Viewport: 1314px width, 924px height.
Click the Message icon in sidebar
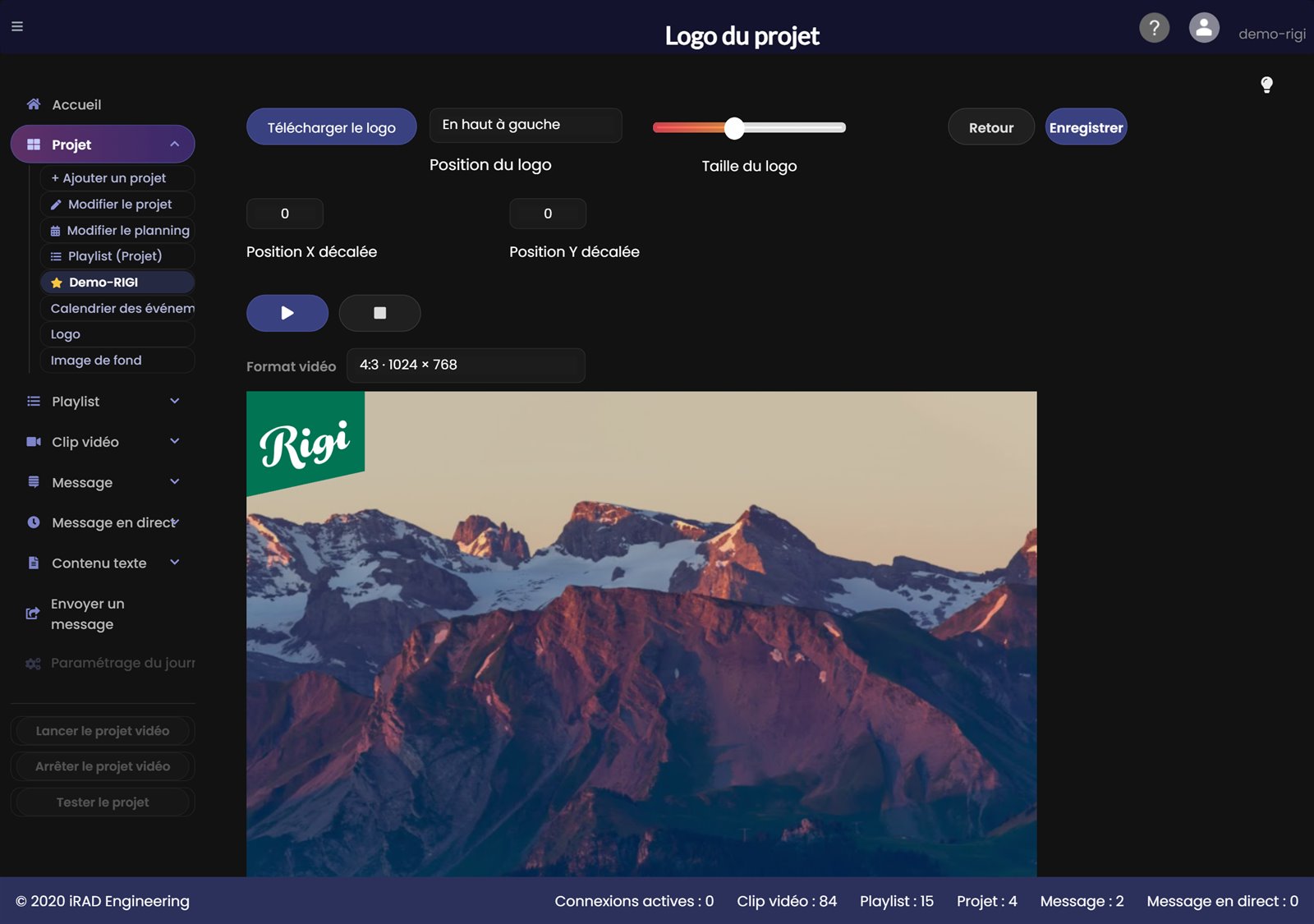tap(34, 482)
